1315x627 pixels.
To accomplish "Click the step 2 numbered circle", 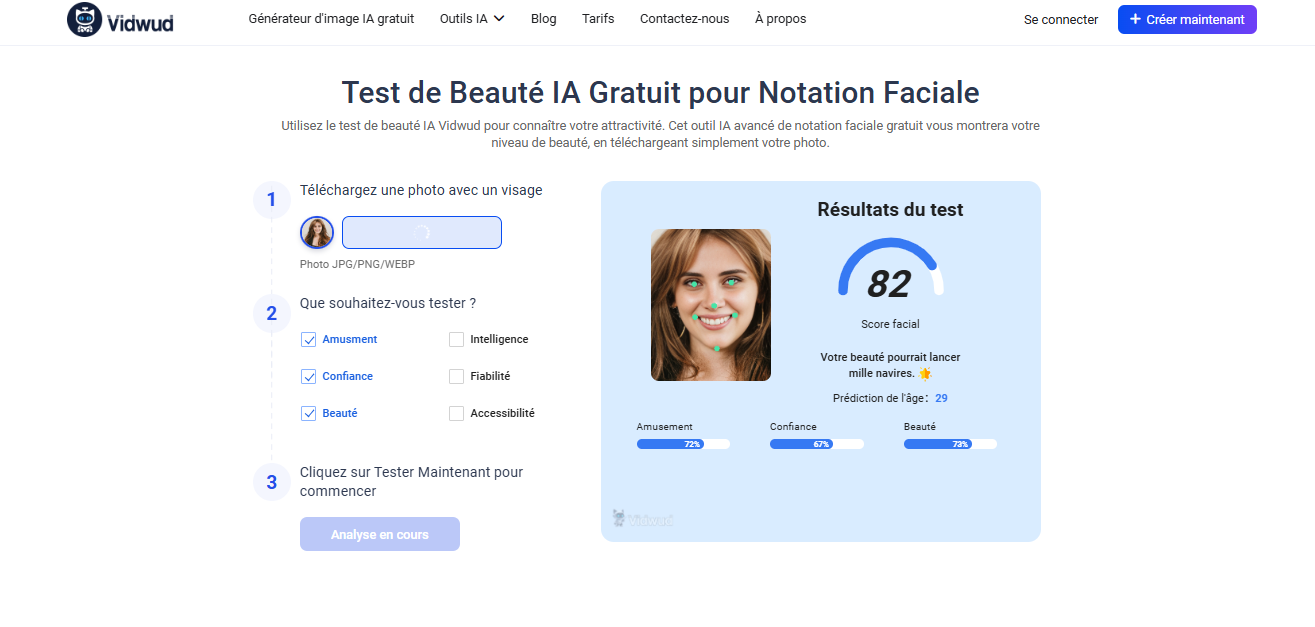I will (271, 313).
